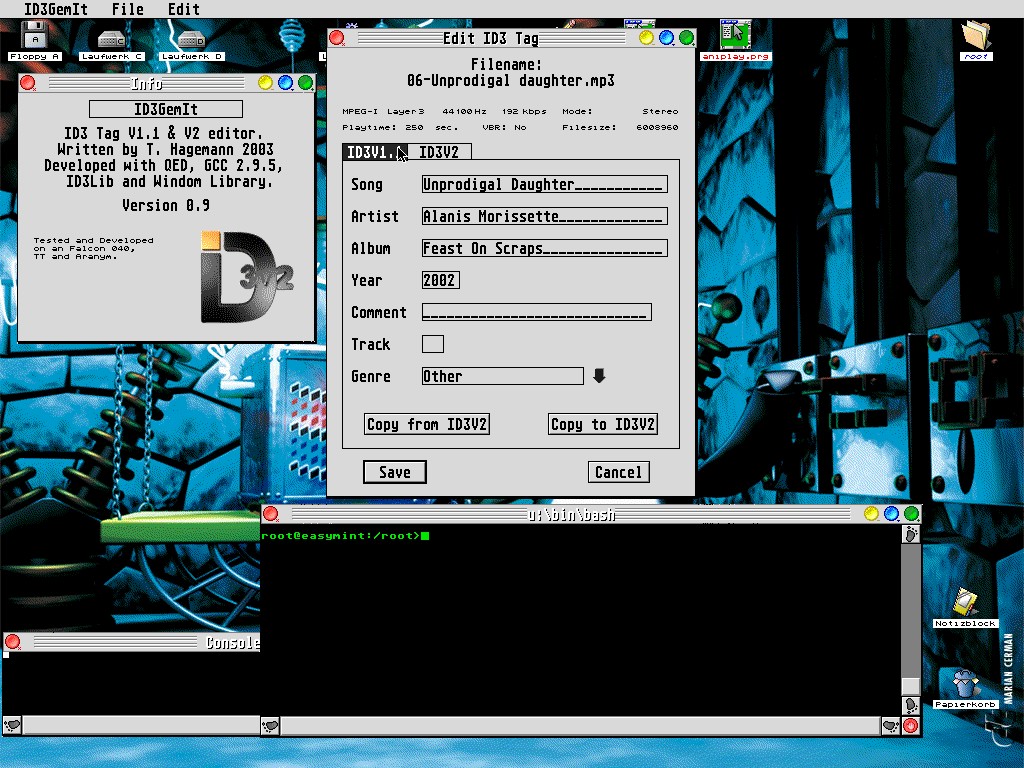The width and height of the screenshot is (1024, 768).
Task: Close the Edit ID3 Tag window
Action: pyautogui.click(x=337, y=38)
